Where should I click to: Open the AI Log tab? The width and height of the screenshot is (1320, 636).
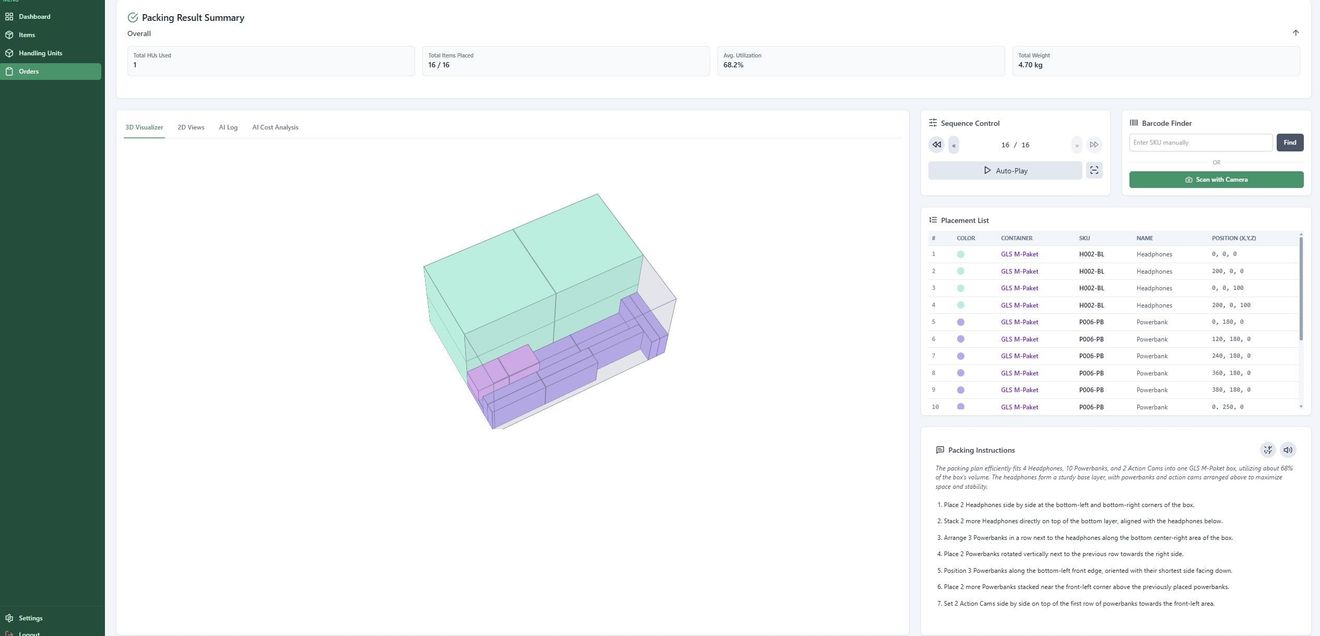[x=228, y=127]
